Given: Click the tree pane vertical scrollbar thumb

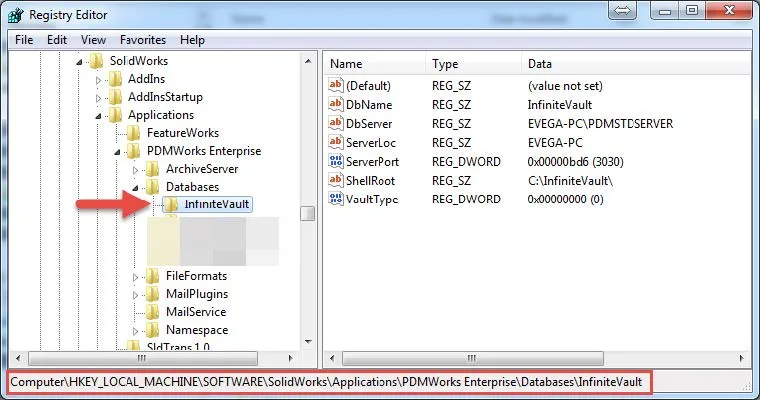Looking at the screenshot, I should (308, 213).
